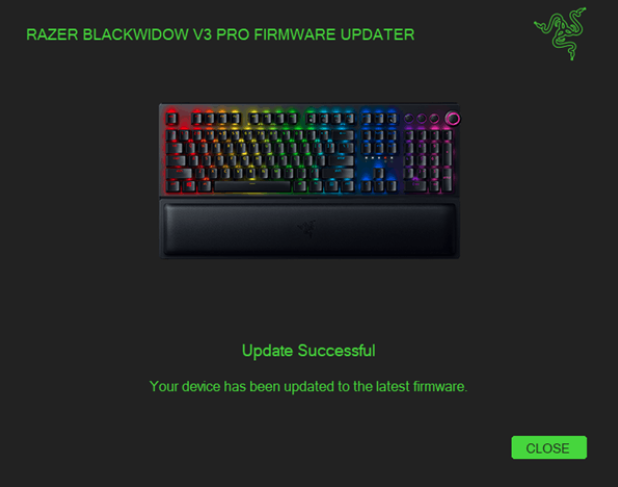Click the indicator LED row on keyboard image
Image resolution: width=618 pixels, height=487 pixels.
[379, 158]
